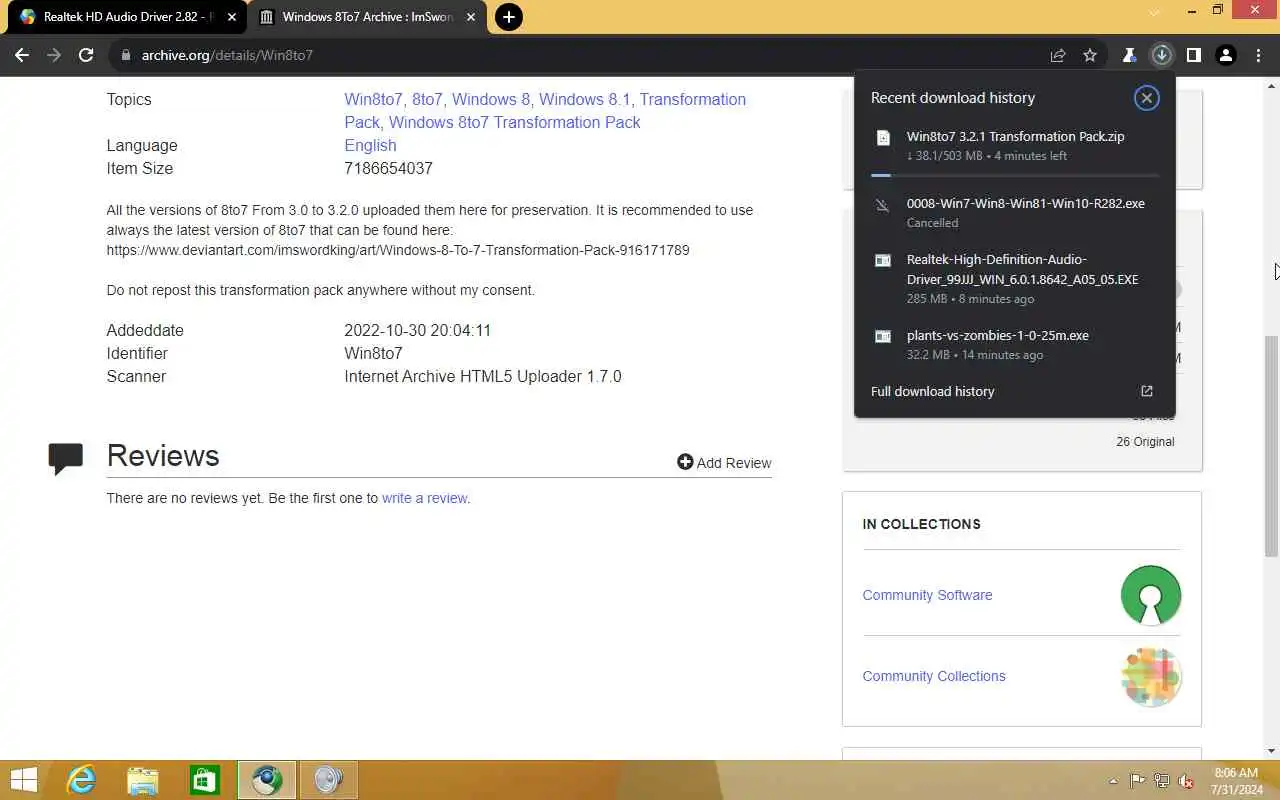Image resolution: width=1280 pixels, height=800 pixels.
Task: Click the plants-vs-zombies file icon
Action: (883, 336)
